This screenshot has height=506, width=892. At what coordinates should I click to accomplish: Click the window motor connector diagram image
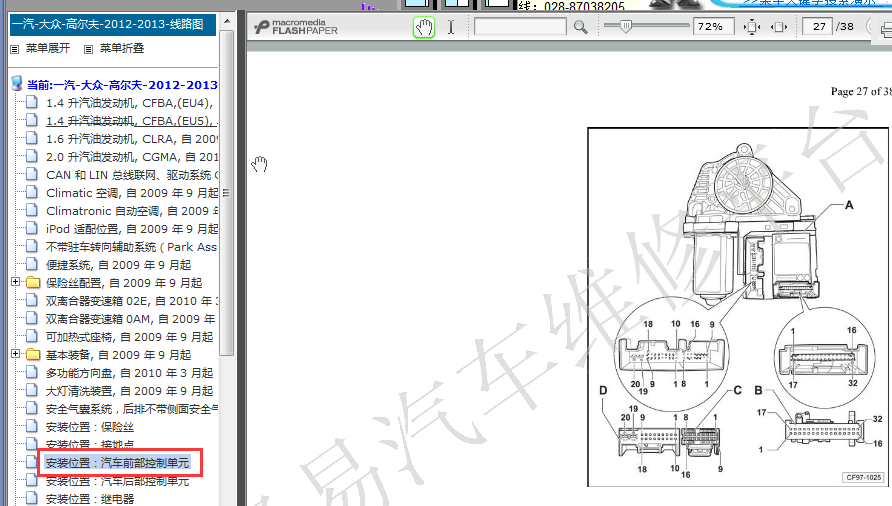pos(738,307)
